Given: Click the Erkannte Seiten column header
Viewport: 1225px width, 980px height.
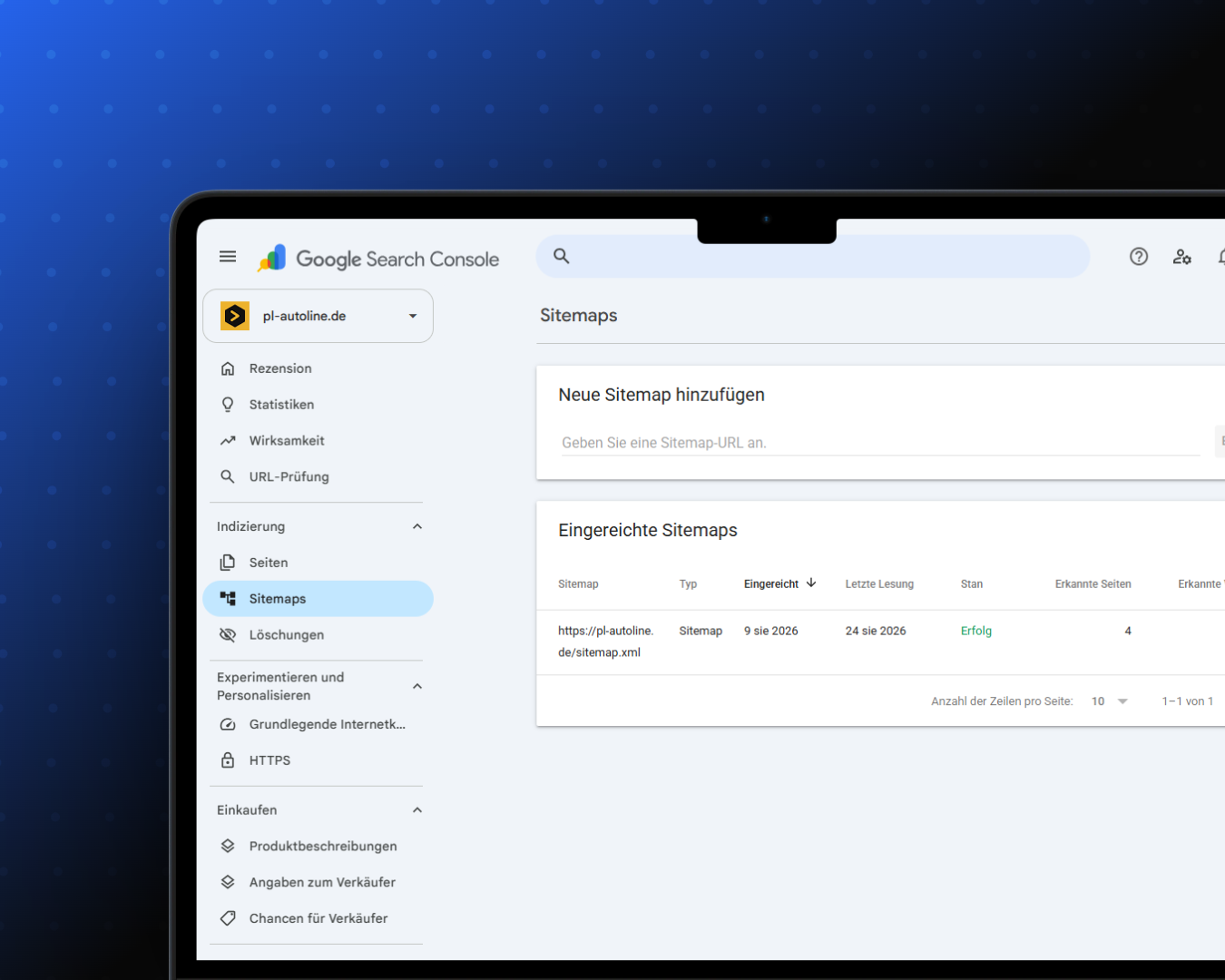Looking at the screenshot, I should point(1093,583).
